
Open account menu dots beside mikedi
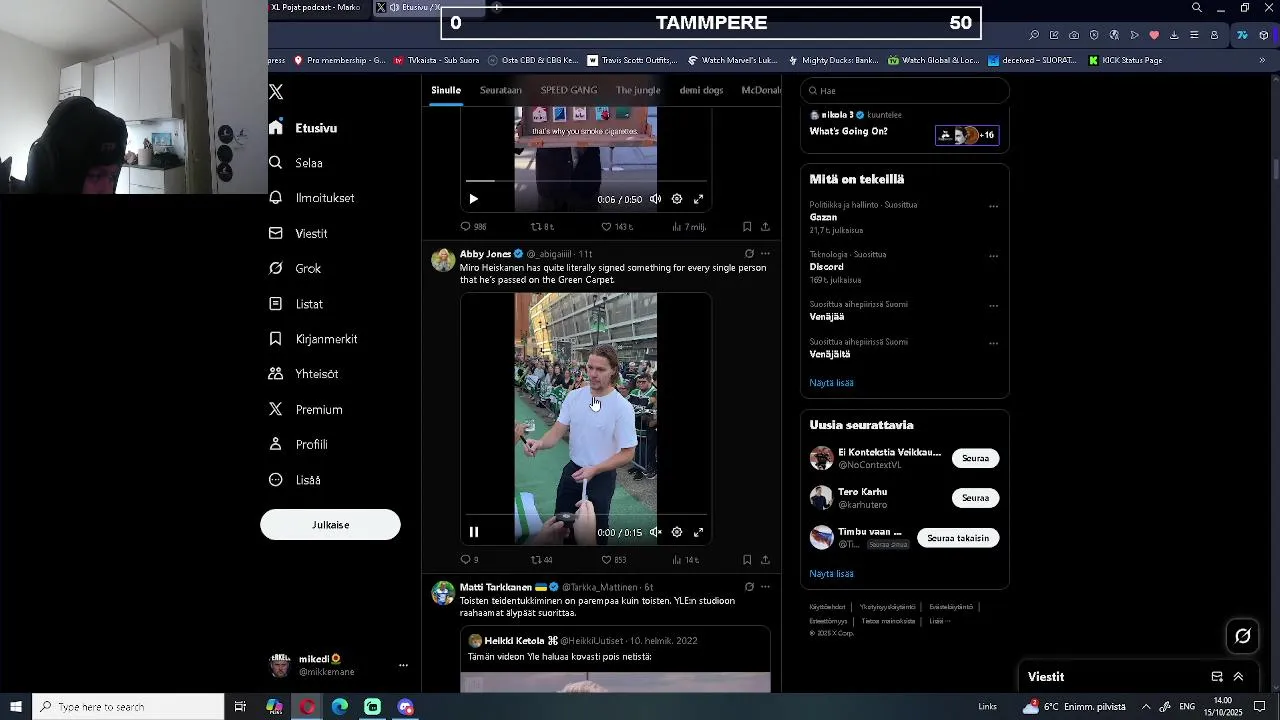[x=403, y=665]
